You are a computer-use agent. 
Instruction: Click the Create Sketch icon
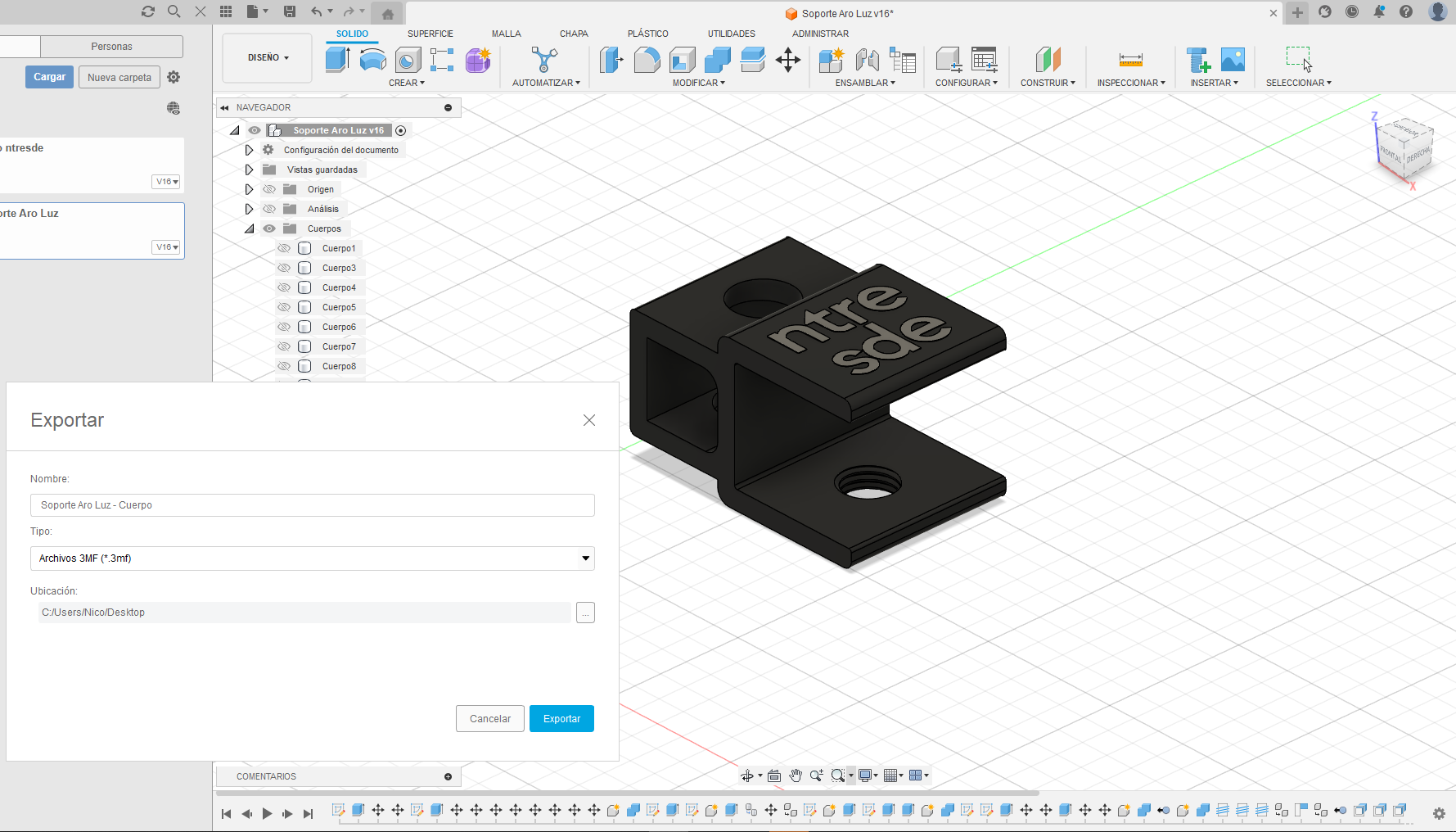442,60
